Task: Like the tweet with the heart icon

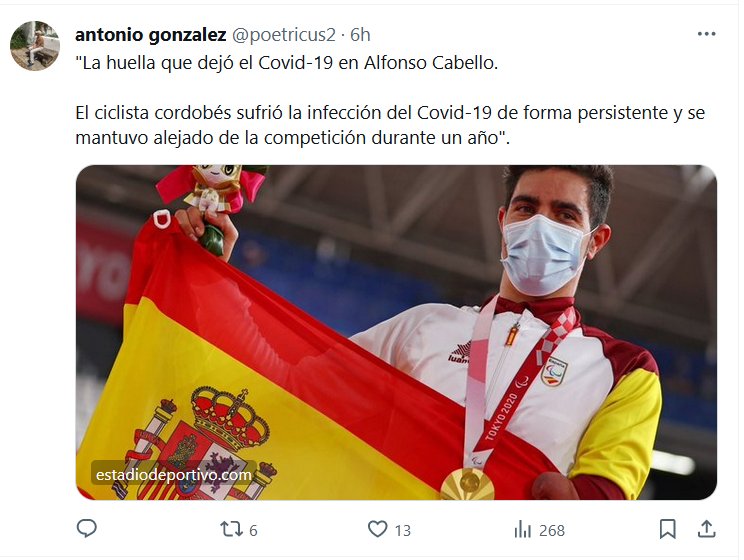Action: 378,529
